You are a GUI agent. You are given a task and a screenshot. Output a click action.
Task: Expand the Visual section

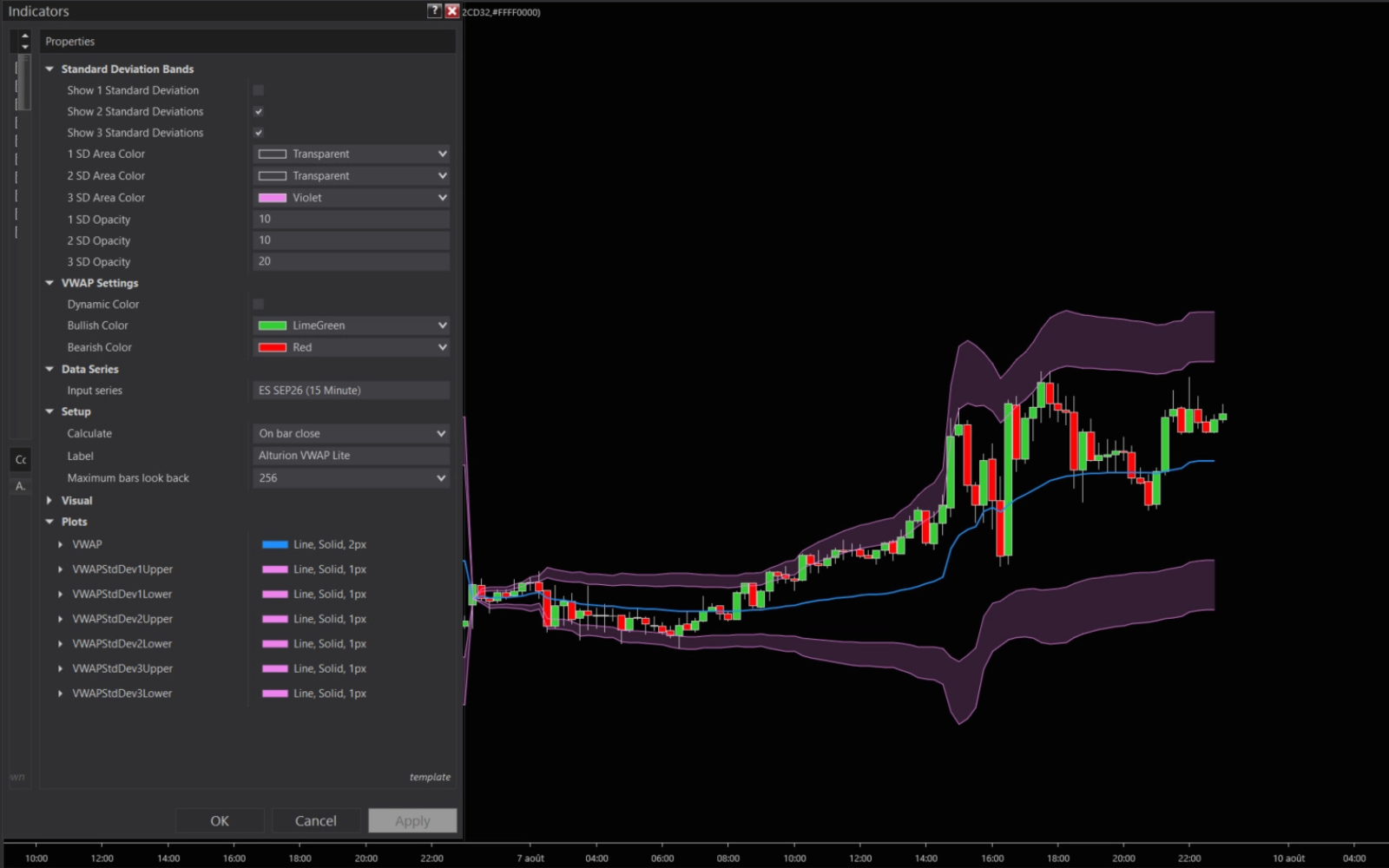coord(49,501)
